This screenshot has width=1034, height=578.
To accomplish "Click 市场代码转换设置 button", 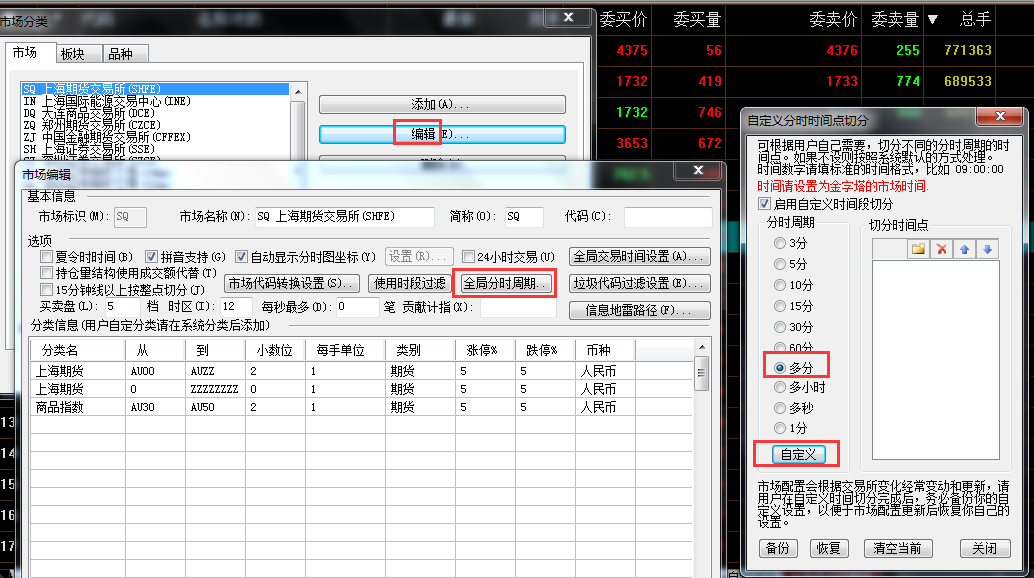I will (292, 283).
